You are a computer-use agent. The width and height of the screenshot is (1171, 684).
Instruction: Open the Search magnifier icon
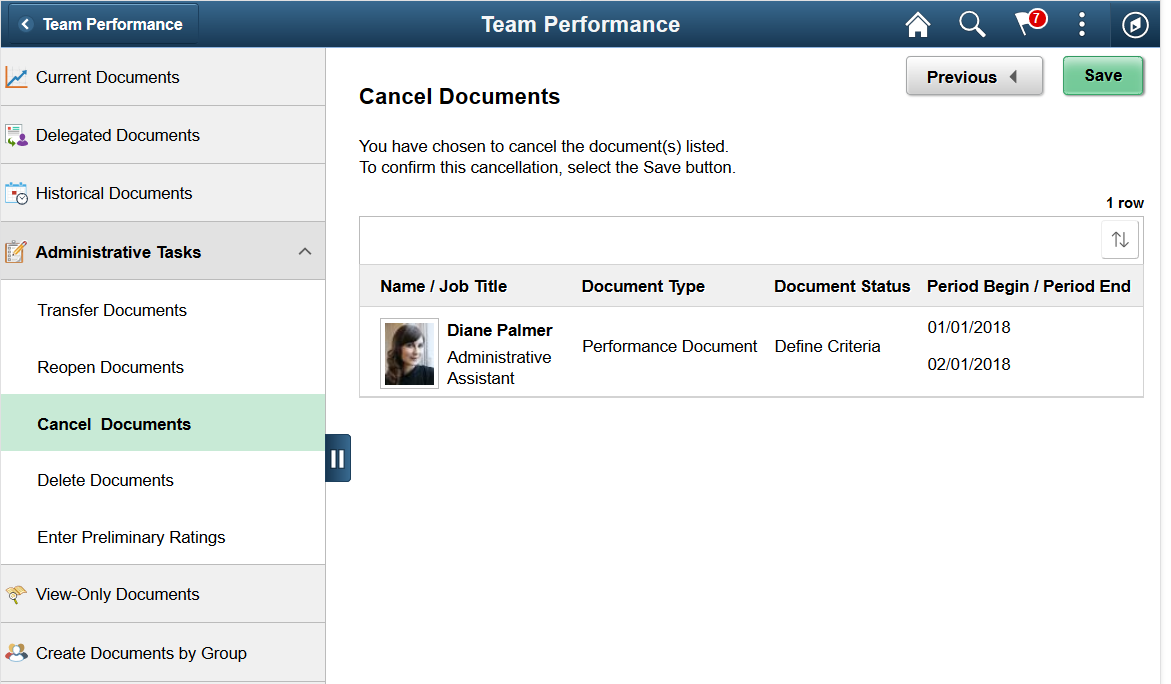(972, 25)
